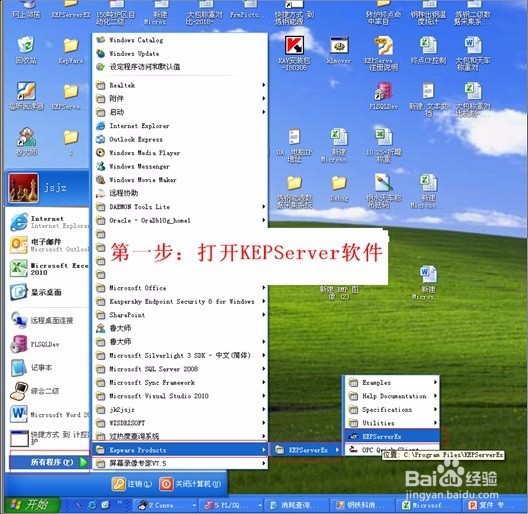Click the Internet Explorer quick launch icon
The width and height of the screenshot is (528, 514).
(91, 505)
